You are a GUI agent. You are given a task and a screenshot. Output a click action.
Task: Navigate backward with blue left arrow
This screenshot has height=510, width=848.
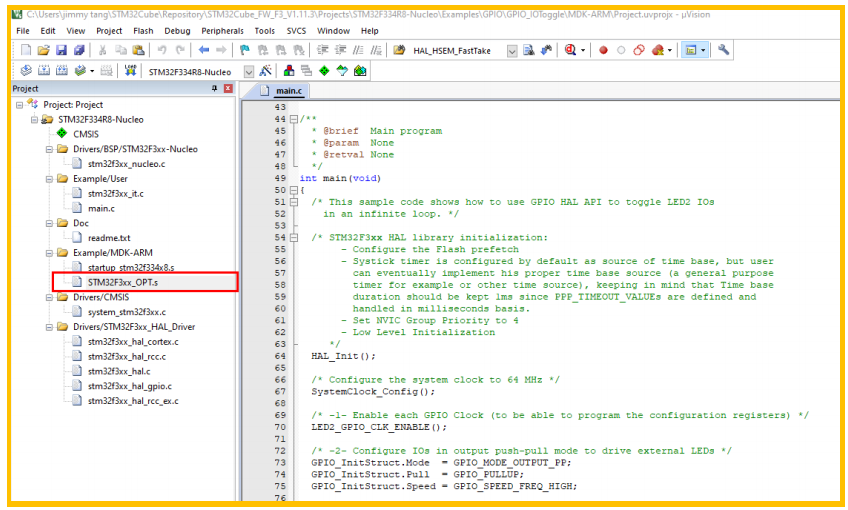pyautogui.click(x=203, y=50)
